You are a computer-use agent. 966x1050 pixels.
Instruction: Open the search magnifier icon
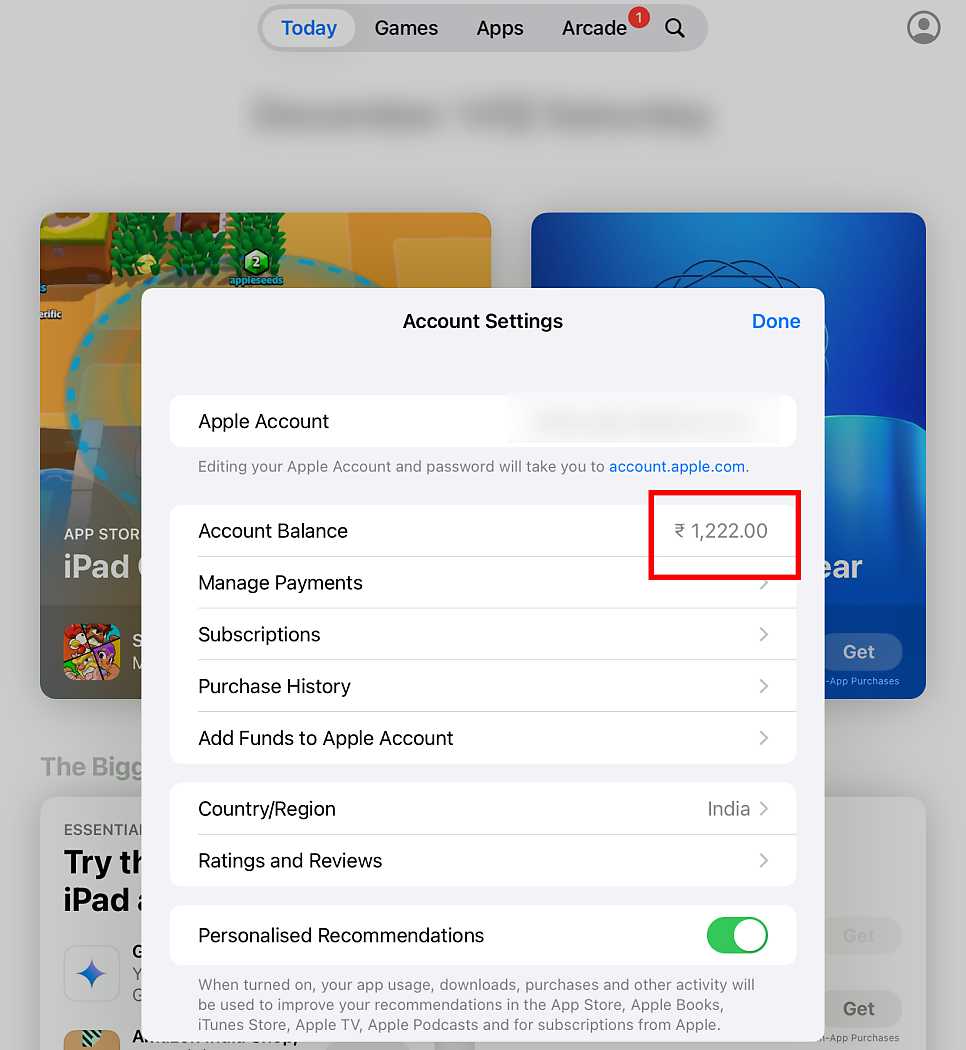674,28
